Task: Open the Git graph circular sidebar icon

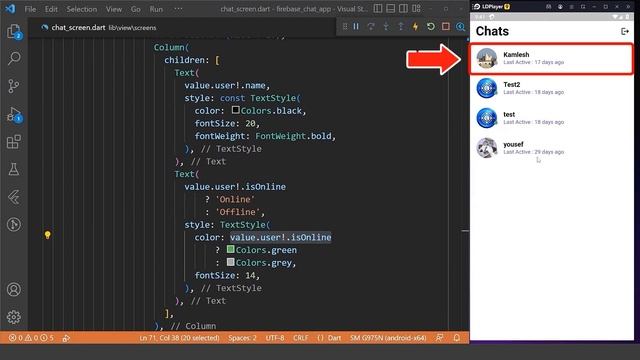Action: [x=13, y=224]
